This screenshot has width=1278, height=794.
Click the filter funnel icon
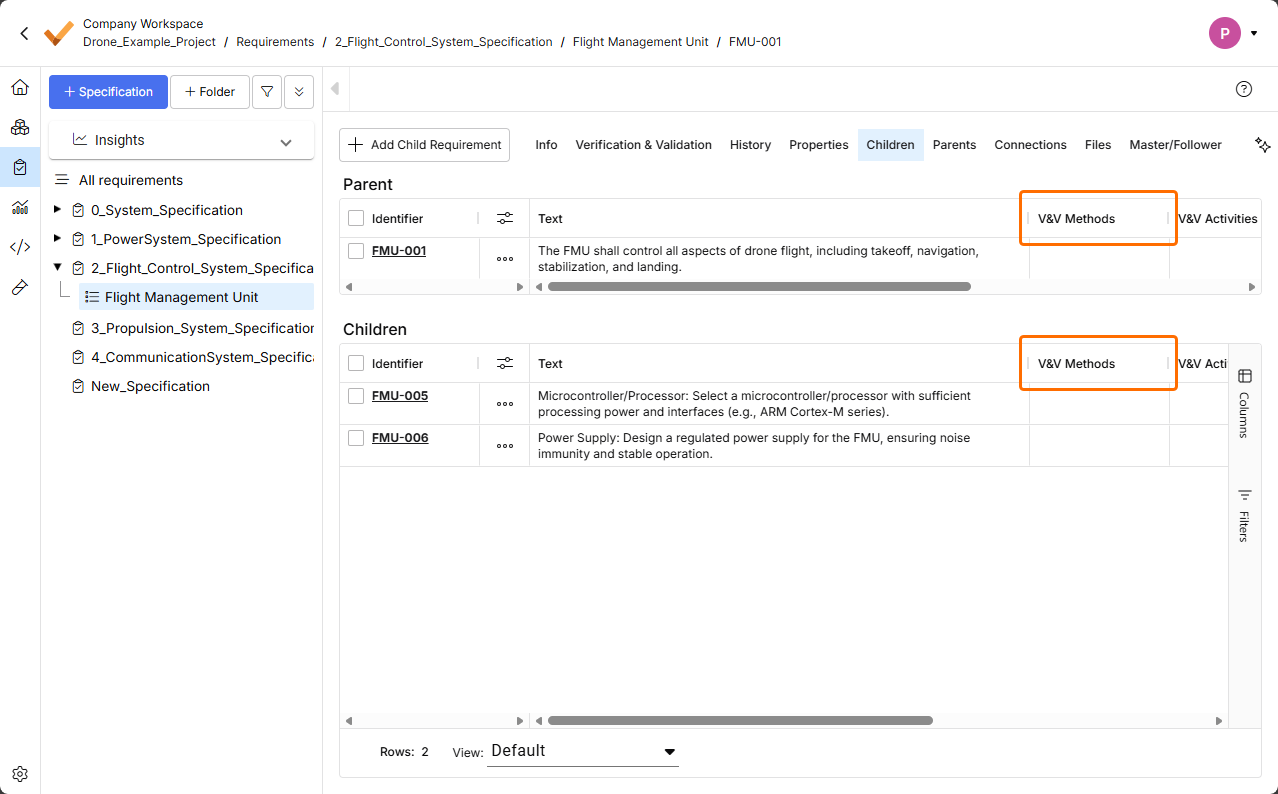coord(266,92)
